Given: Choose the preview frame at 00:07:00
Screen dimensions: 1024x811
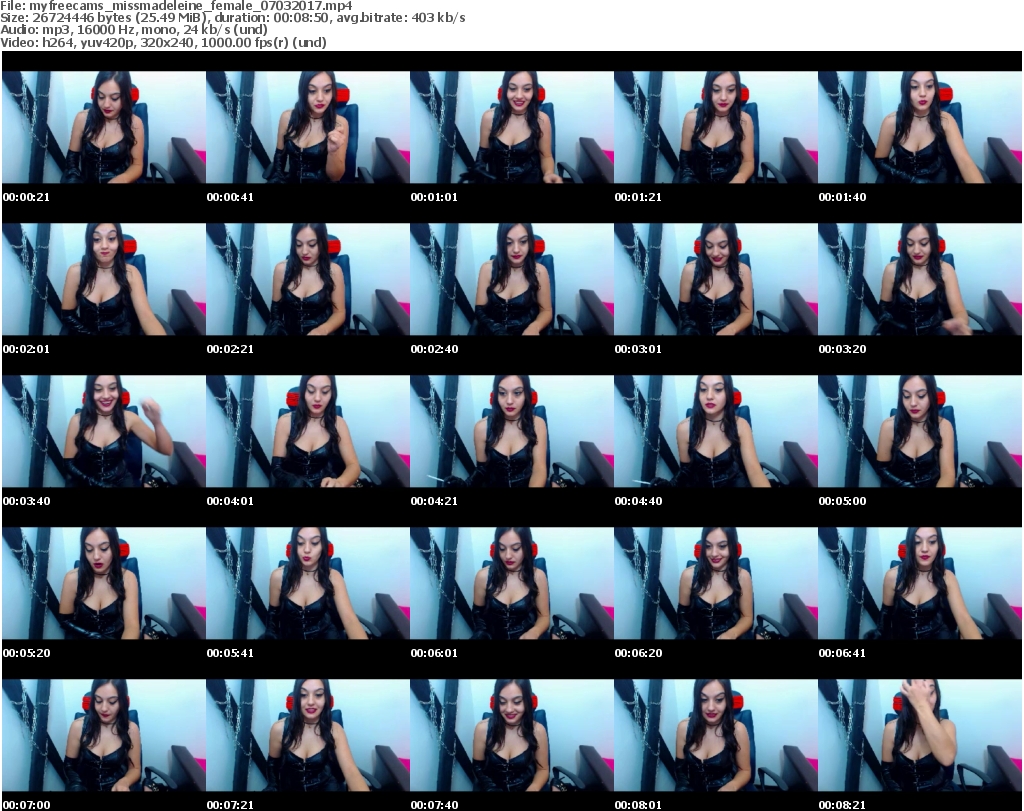Looking at the screenshot, I should 104,735.
